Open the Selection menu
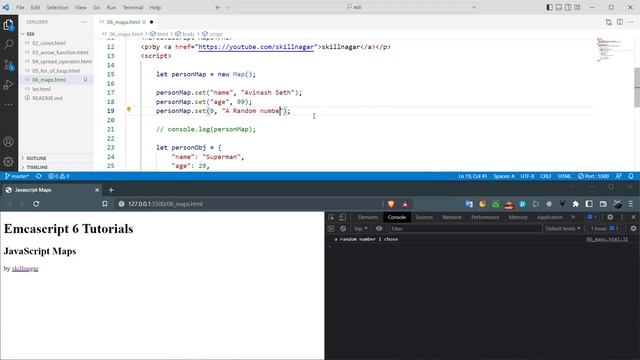This screenshot has height=360, width=640. point(57,7)
